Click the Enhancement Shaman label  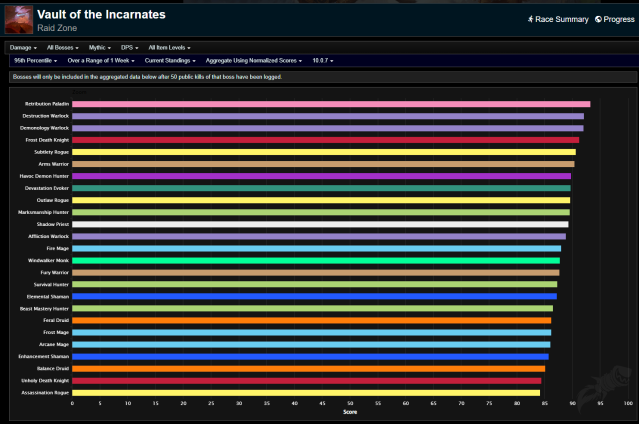(x=44, y=357)
